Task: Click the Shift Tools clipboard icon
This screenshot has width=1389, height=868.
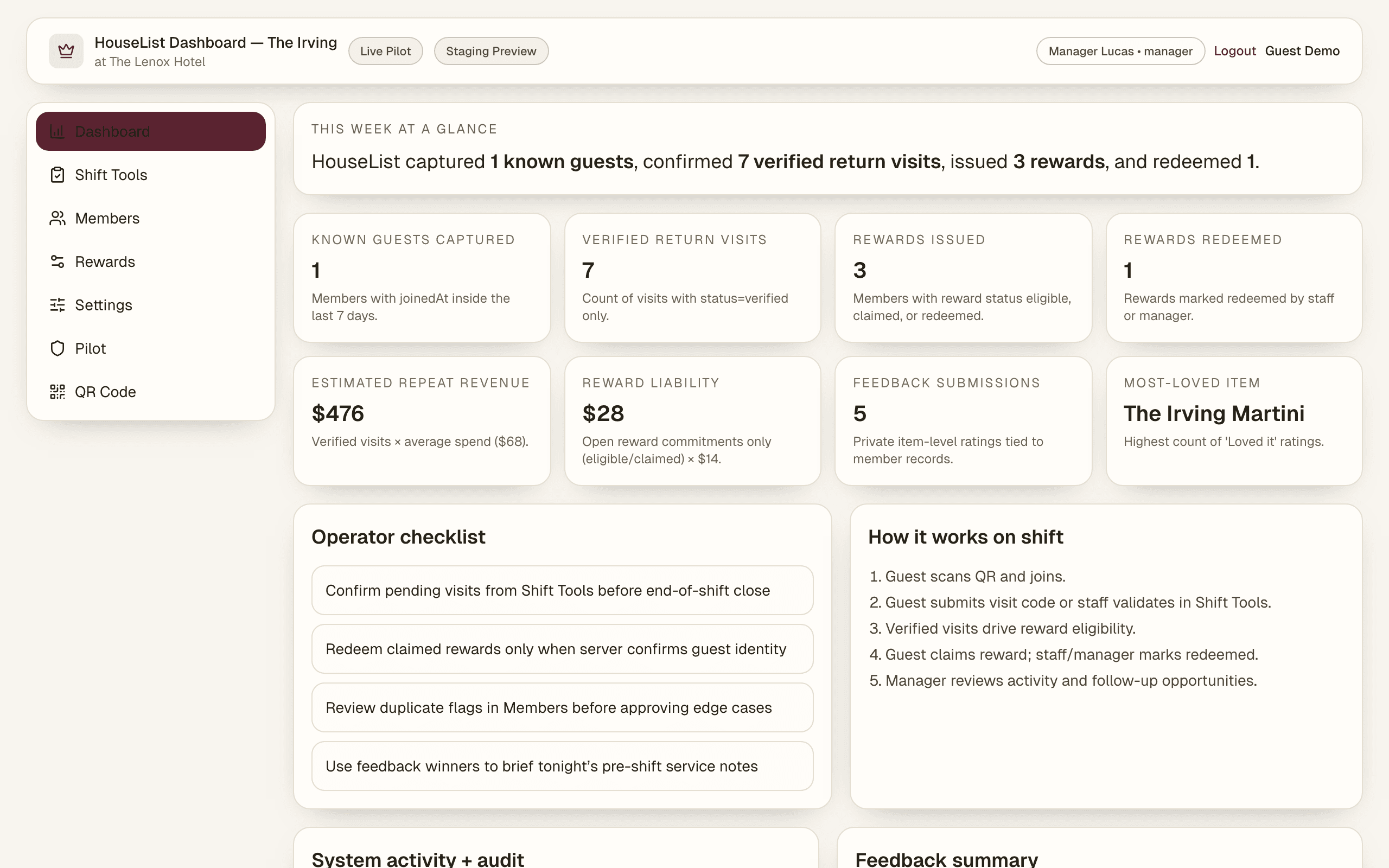Action: [57, 175]
